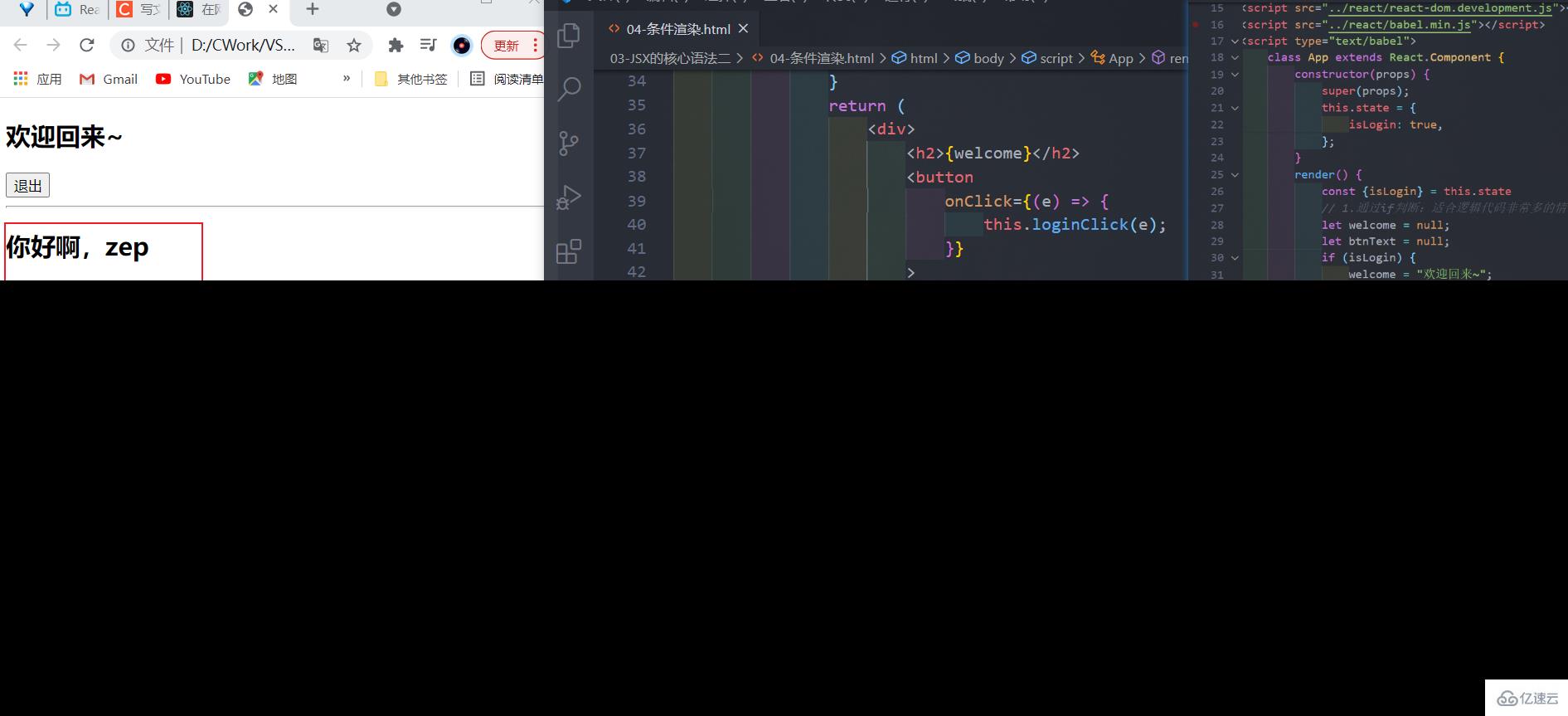Viewport: 1568px width, 716px height.
Task: Collapse the this.state fold at line 21
Action: [1235, 108]
